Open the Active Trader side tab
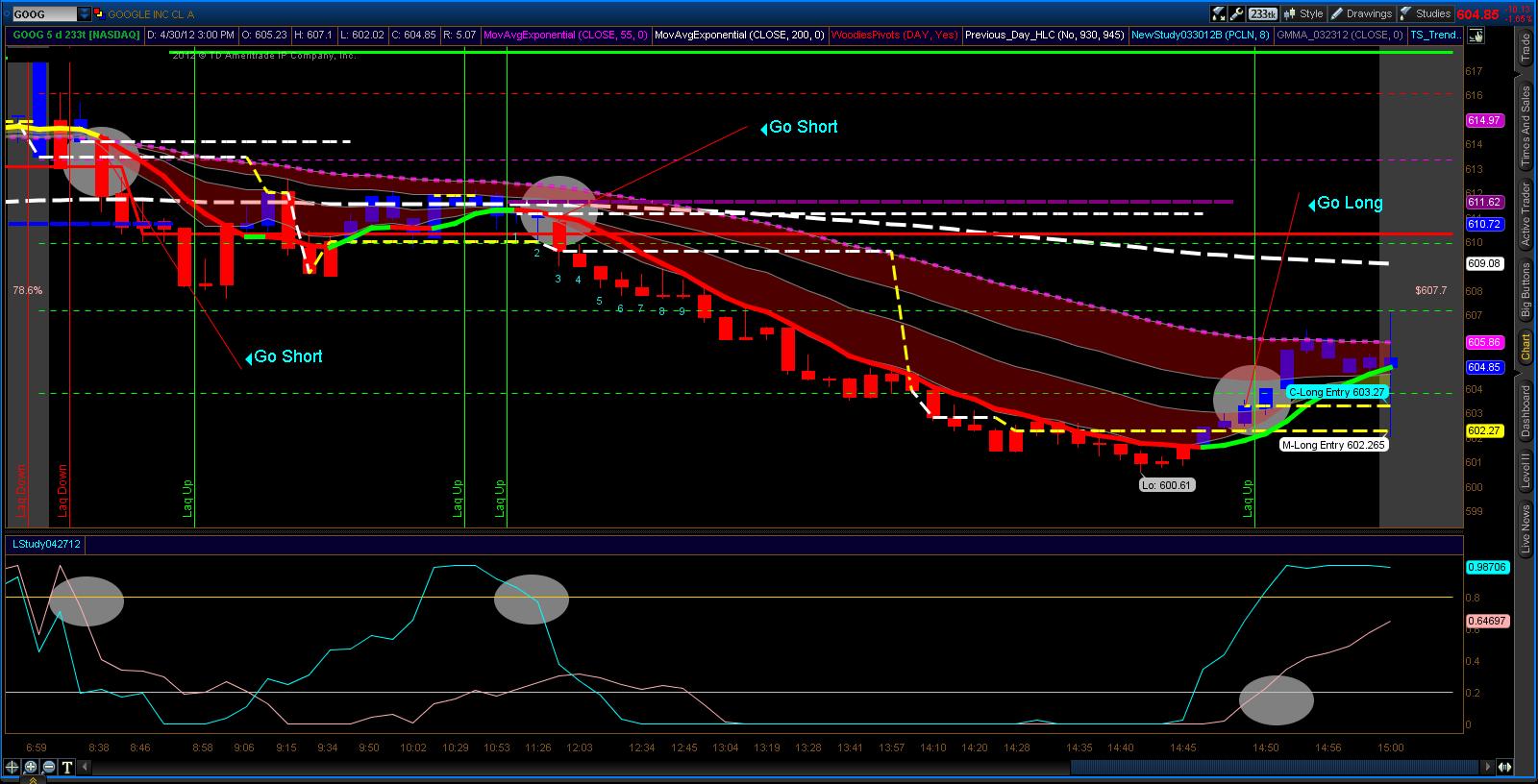 [1526, 213]
